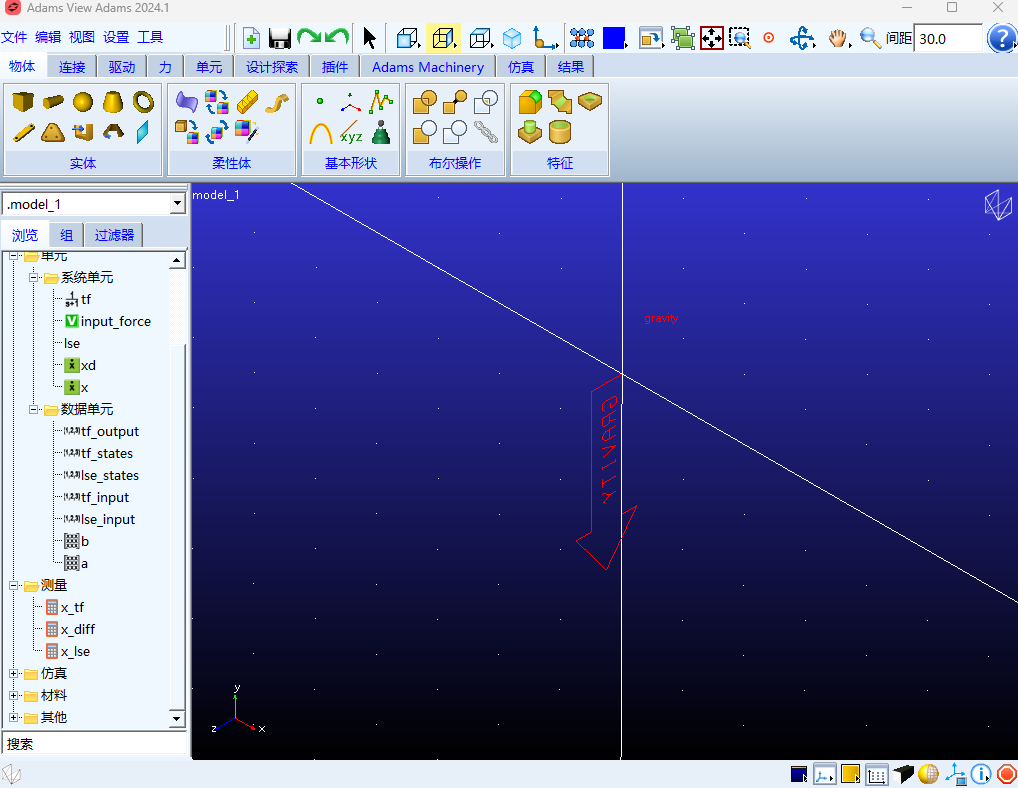This screenshot has width=1018, height=788.
Task: Click the green redo arrow
Action: [309, 37]
